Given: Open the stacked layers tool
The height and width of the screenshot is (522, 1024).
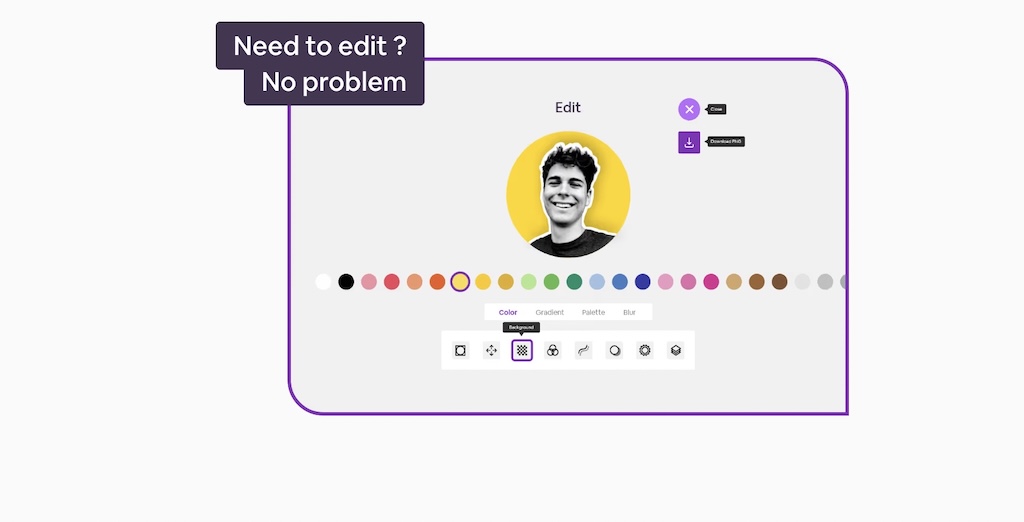Looking at the screenshot, I should point(675,351).
